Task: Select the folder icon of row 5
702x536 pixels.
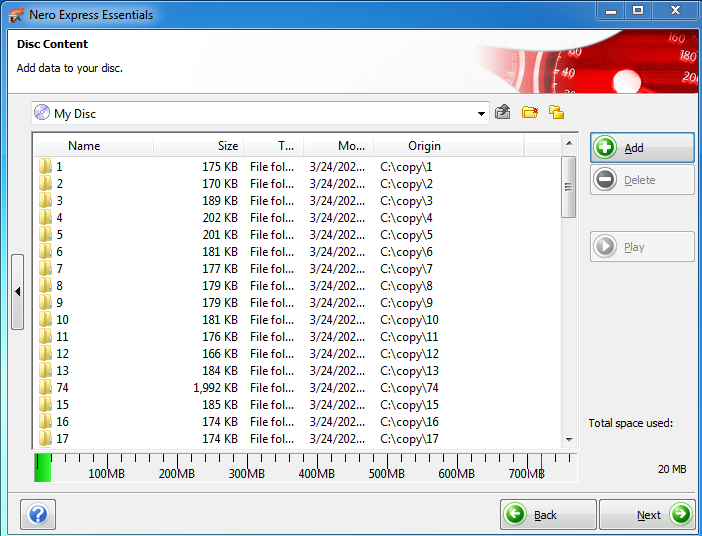Action: point(45,235)
